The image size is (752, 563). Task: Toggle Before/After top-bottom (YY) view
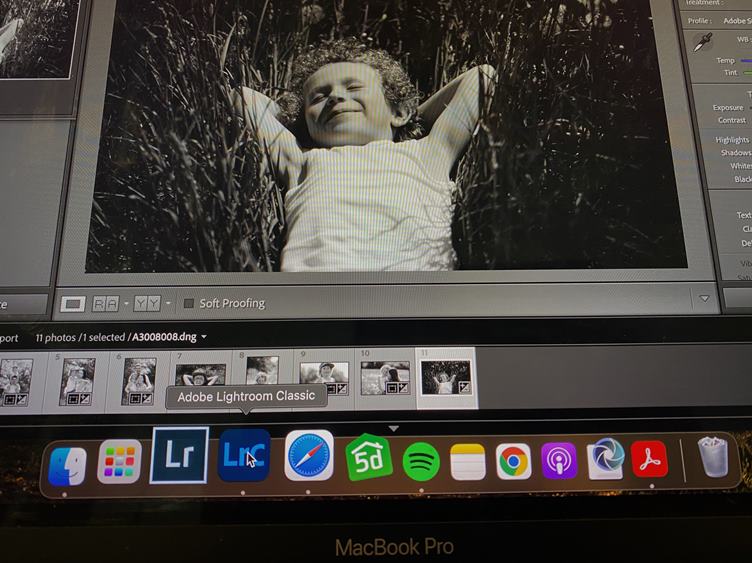coord(147,304)
